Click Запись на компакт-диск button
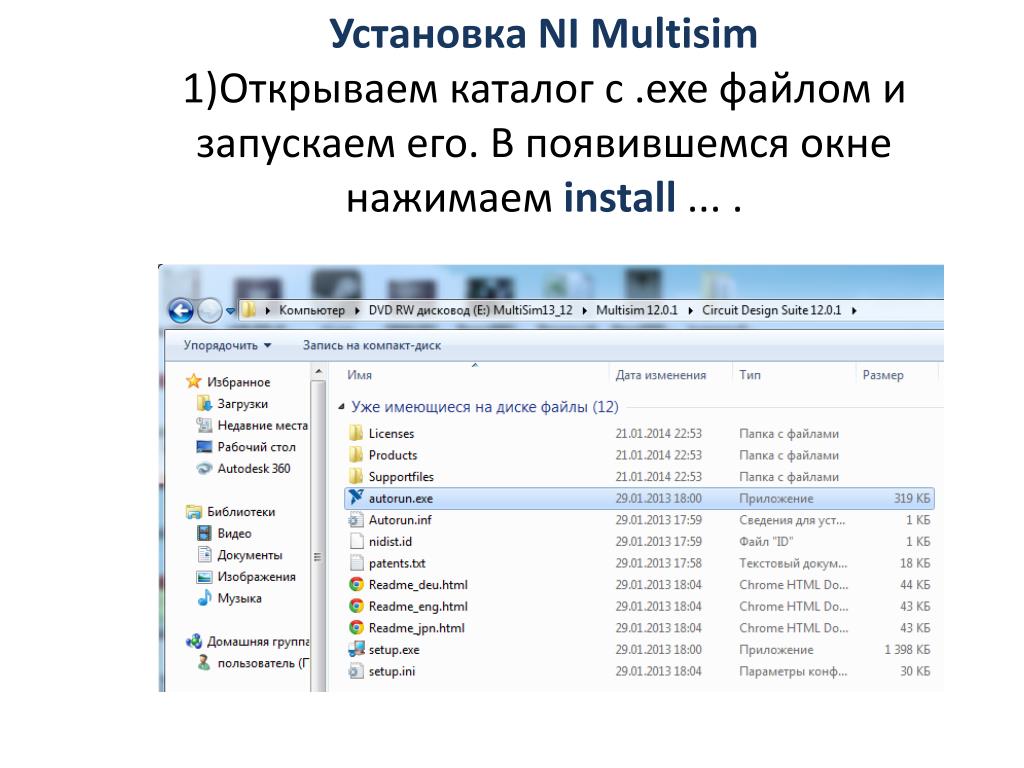 point(372,345)
